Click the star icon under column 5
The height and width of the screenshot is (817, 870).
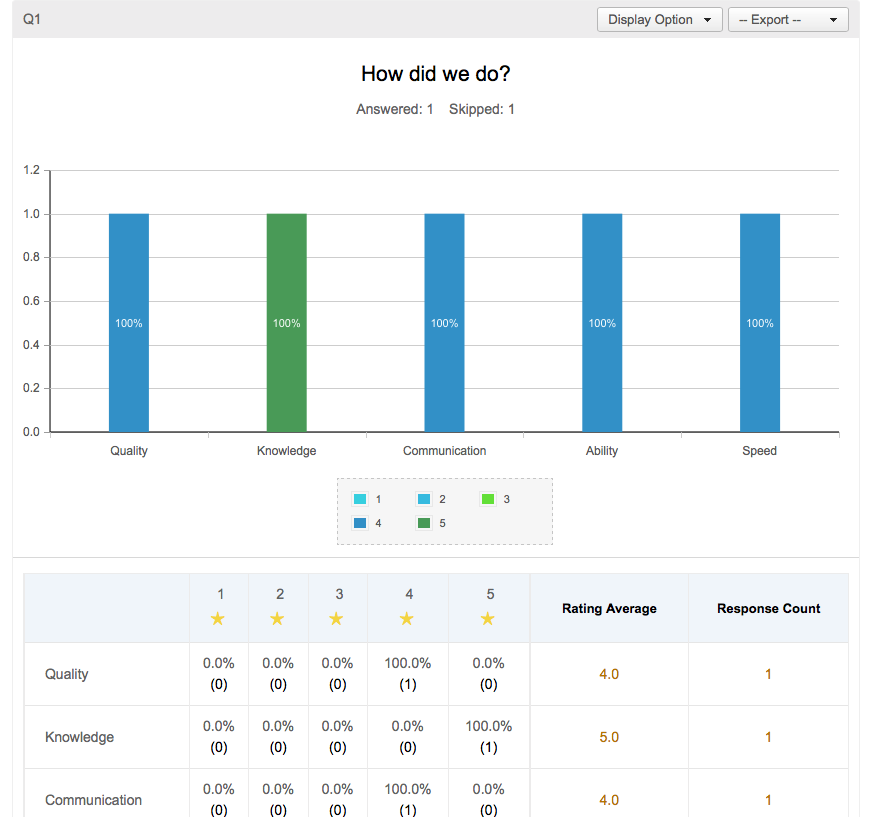488,618
